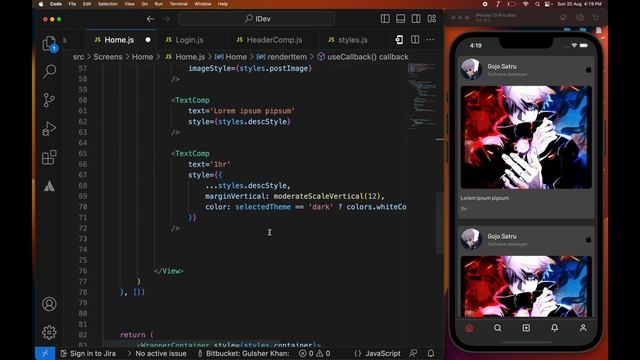Click Bitbucket: Gulsher Khan status item
The image size is (640, 360).
tap(243, 353)
